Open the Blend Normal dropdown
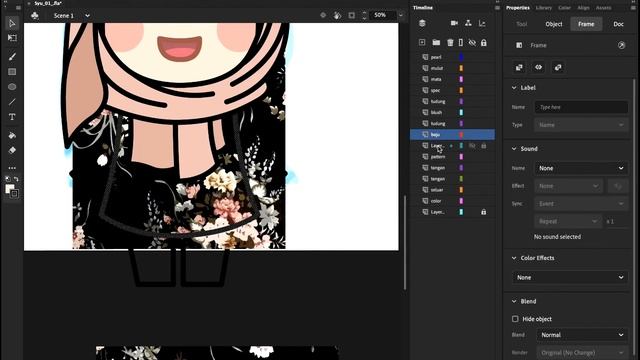The image size is (640, 360). coord(582,335)
